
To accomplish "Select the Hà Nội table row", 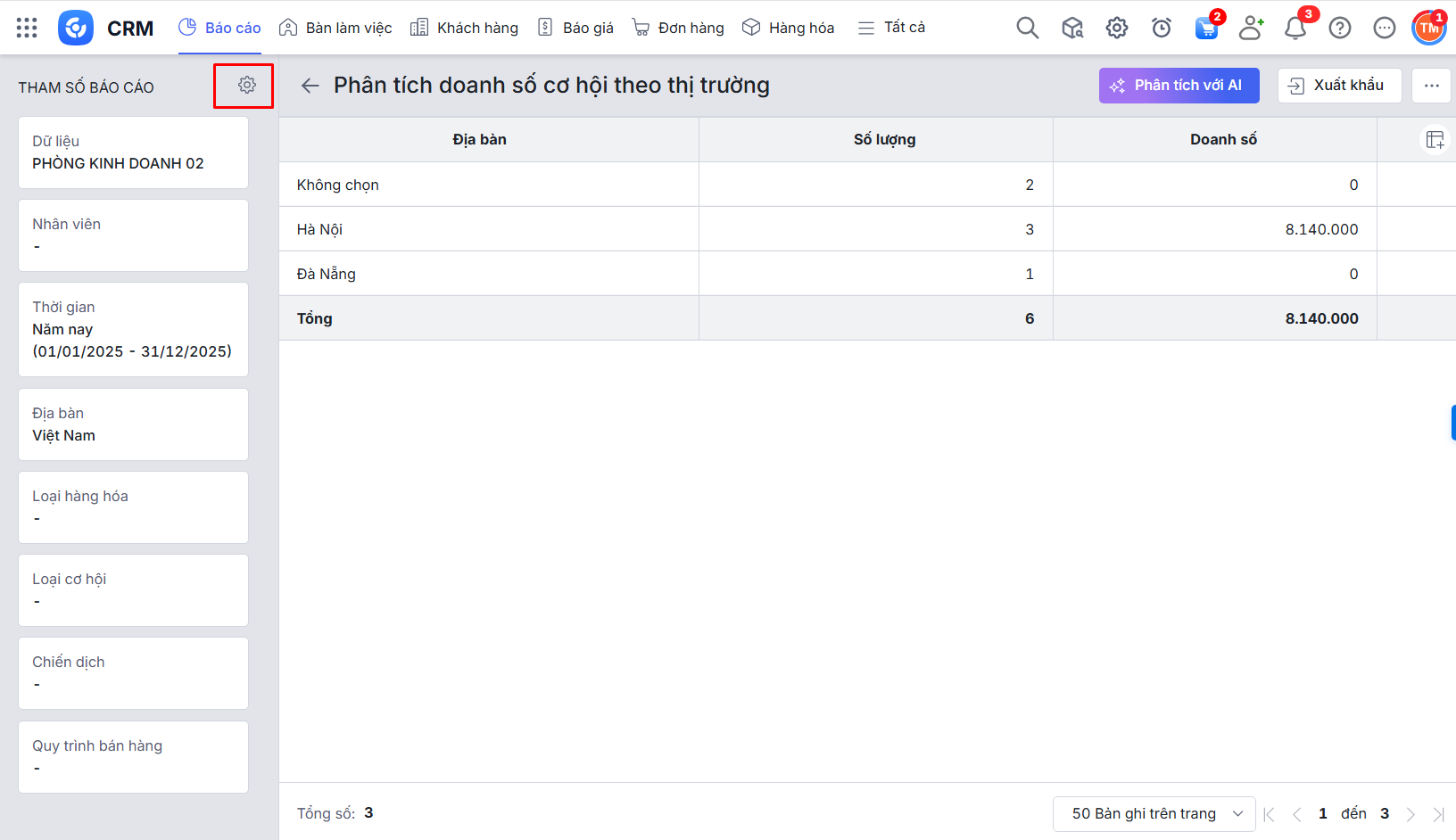I will [489, 229].
